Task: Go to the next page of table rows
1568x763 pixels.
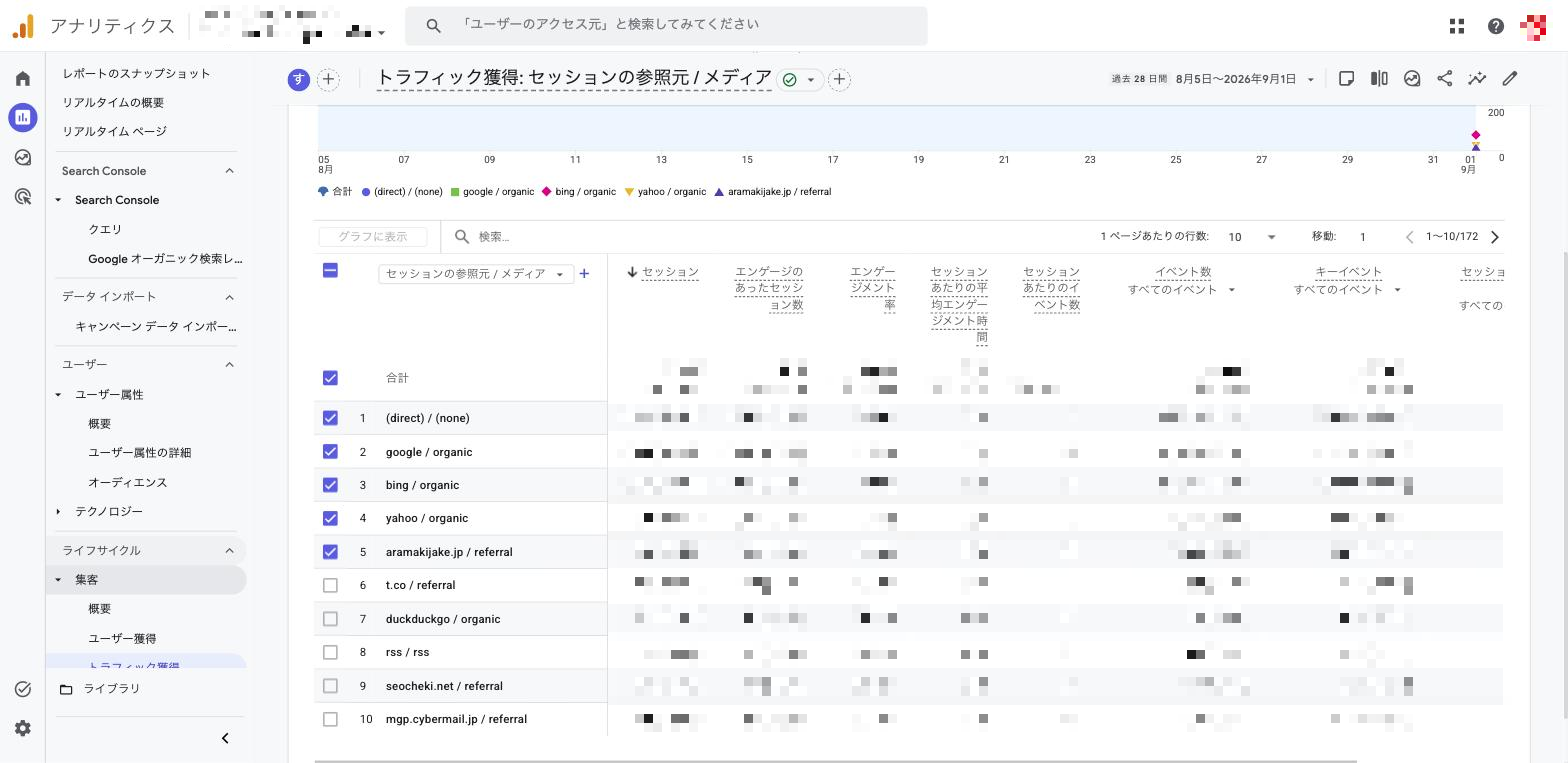Action: [x=1495, y=237]
